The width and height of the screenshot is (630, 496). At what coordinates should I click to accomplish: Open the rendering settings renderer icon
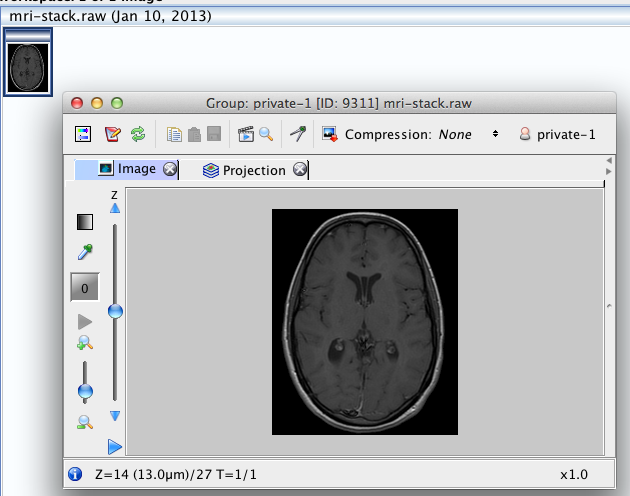(83, 134)
